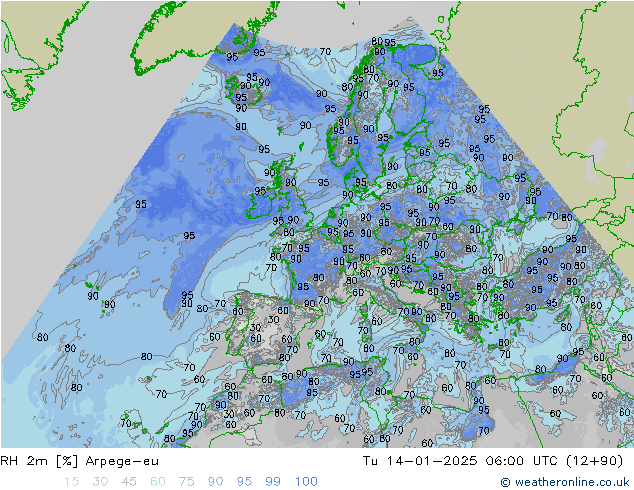Click the legend value 95

tap(244, 482)
